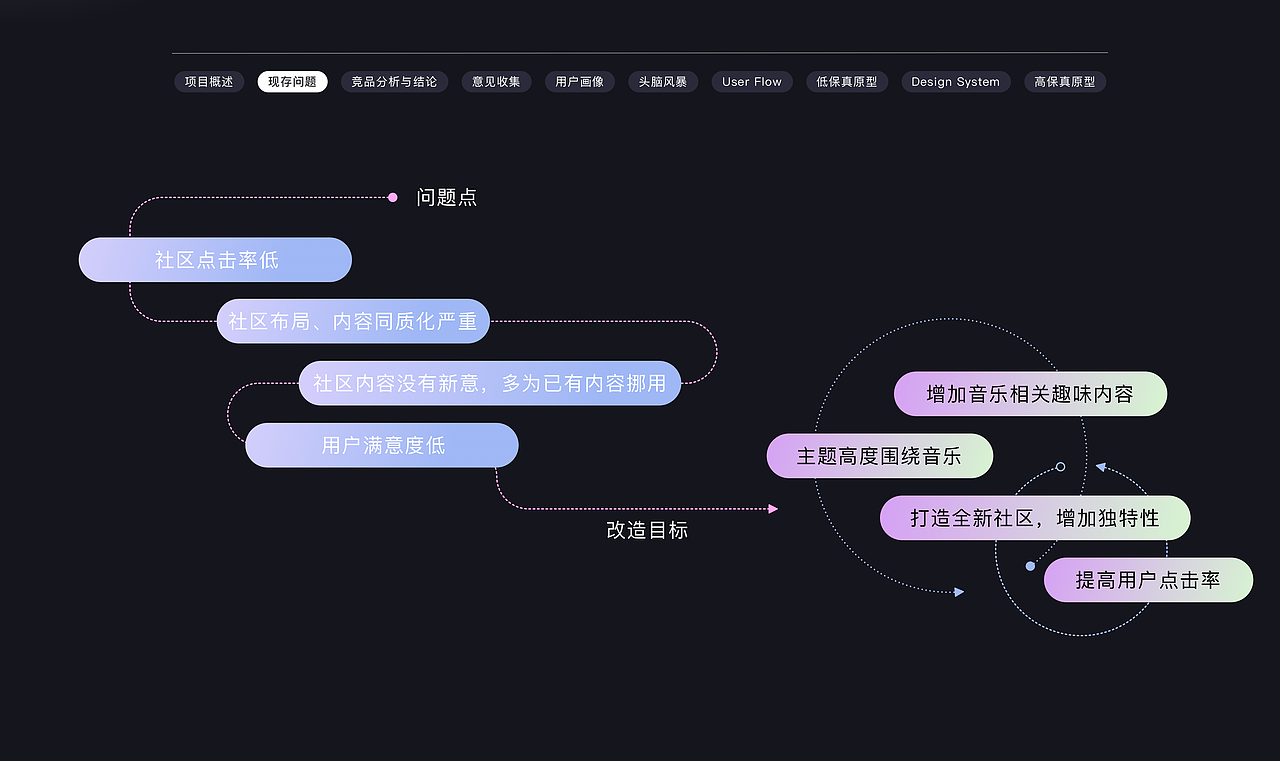Click the 问题点 label text
This screenshot has width=1280, height=761.
[447, 197]
